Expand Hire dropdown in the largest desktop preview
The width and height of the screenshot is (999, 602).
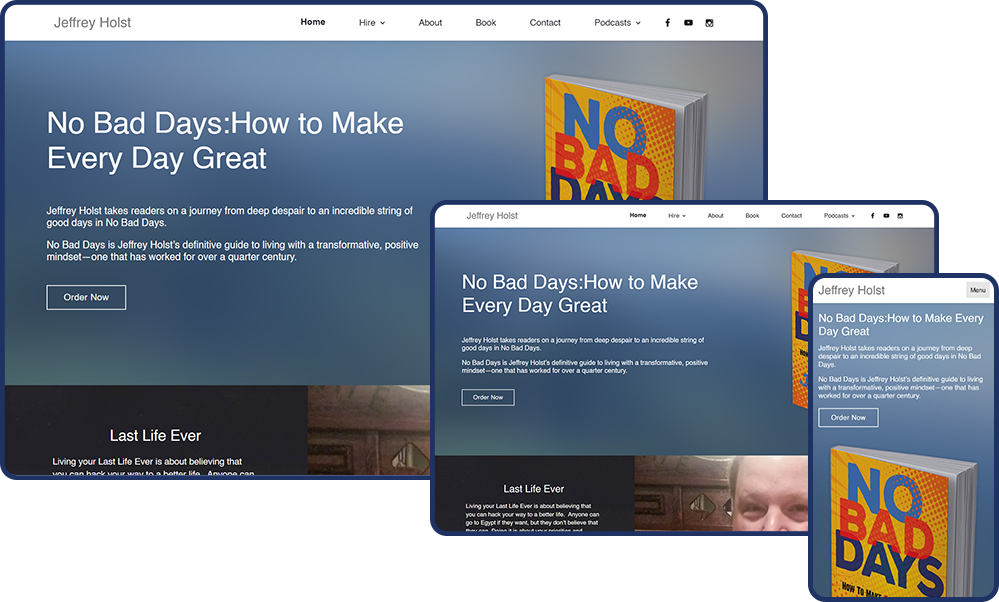point(371,23)
